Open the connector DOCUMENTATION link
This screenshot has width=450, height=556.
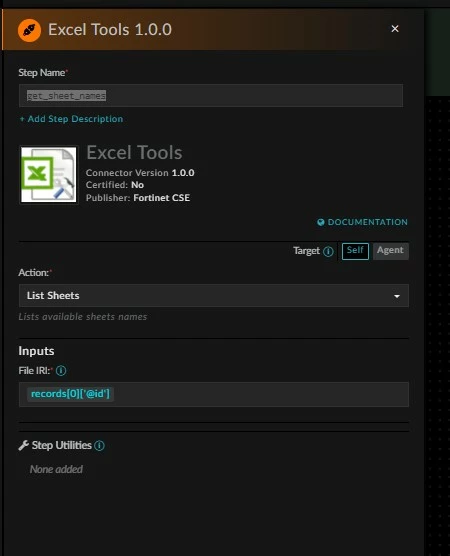pyautogui.click(x=362, y=222)
